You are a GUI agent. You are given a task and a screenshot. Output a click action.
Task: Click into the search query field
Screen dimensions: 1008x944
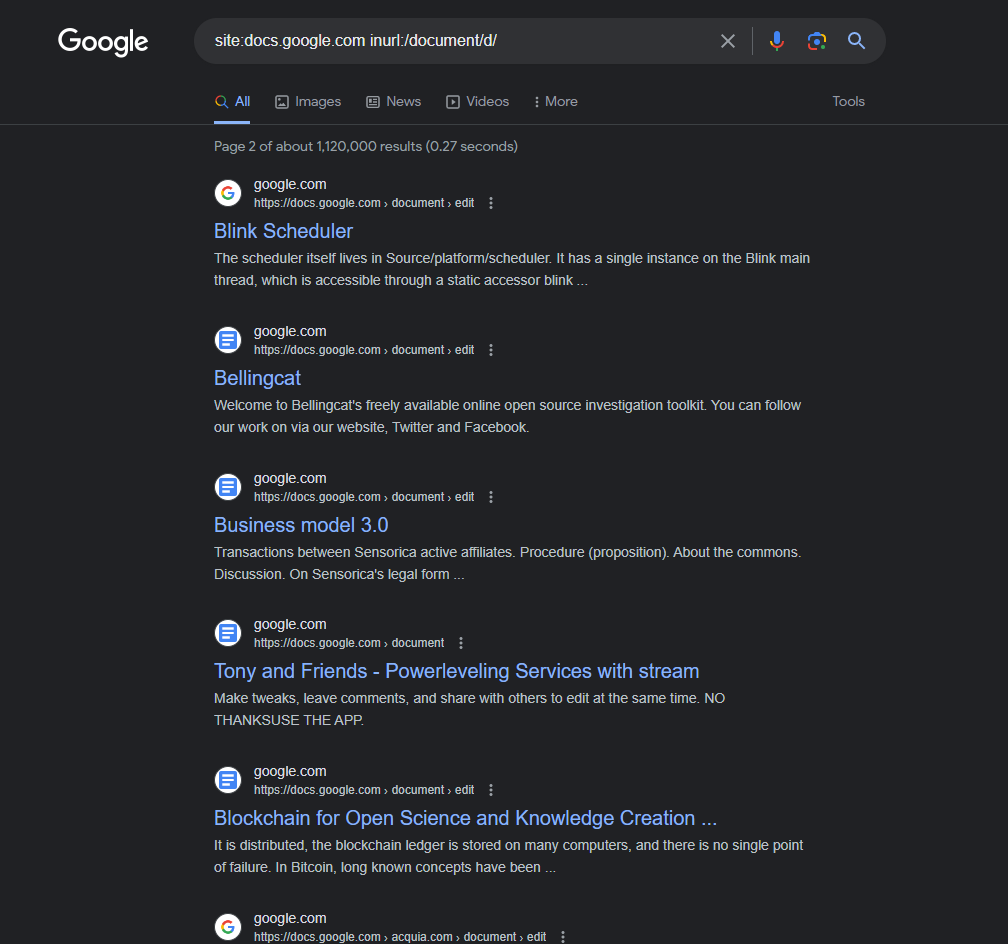point(450,41)
